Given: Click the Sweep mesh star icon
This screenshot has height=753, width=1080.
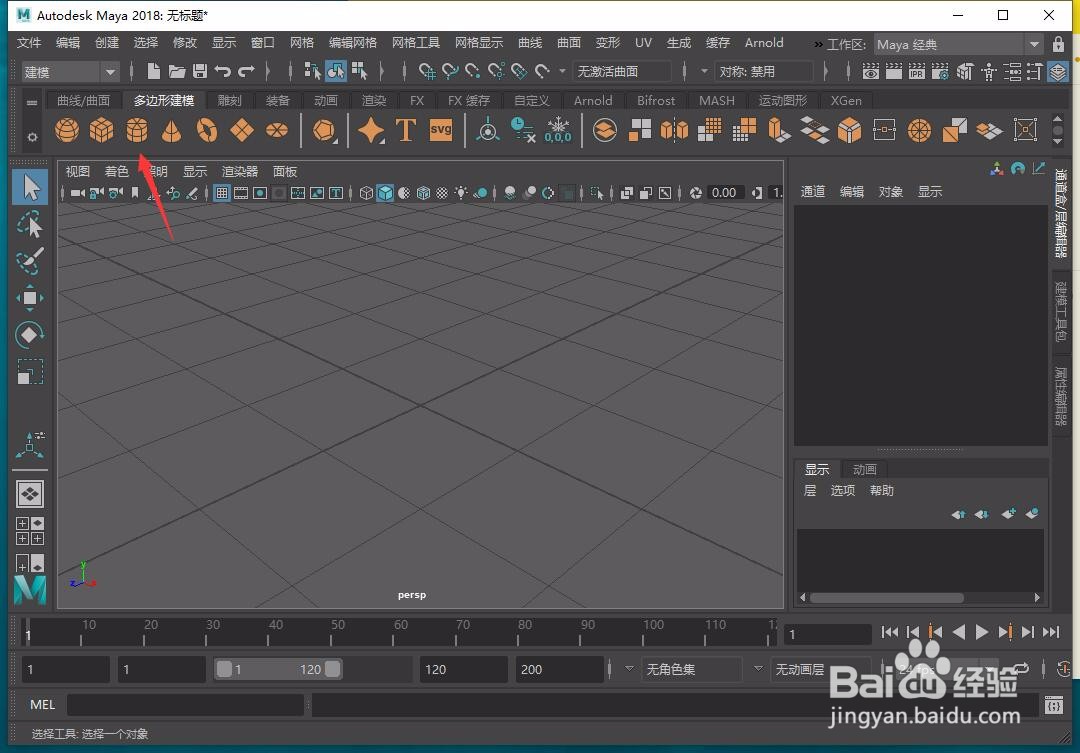Looking at the screenshot, I should tap(371, 130).
